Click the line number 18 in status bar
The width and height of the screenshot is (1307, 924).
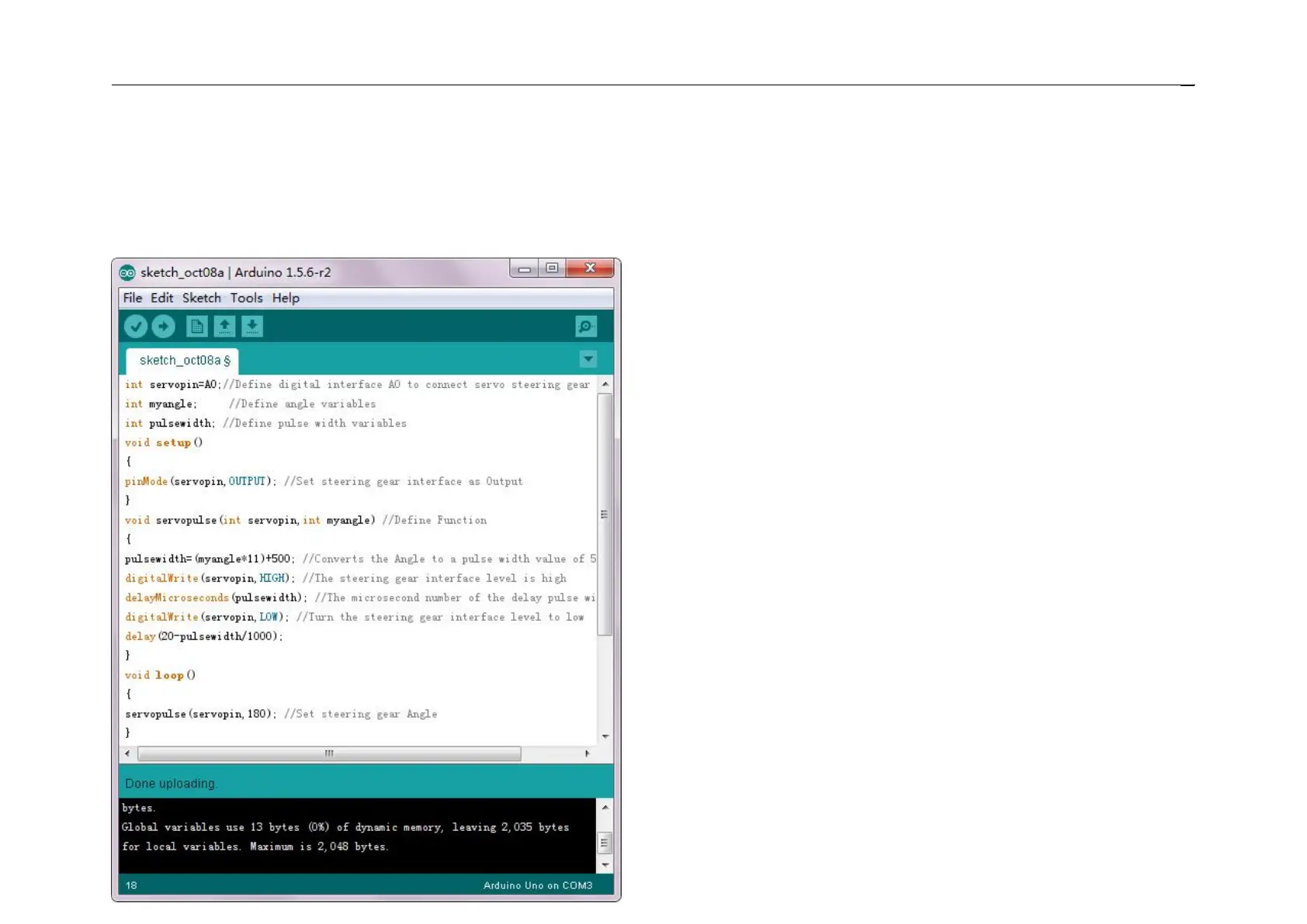(x=131, y=885)
